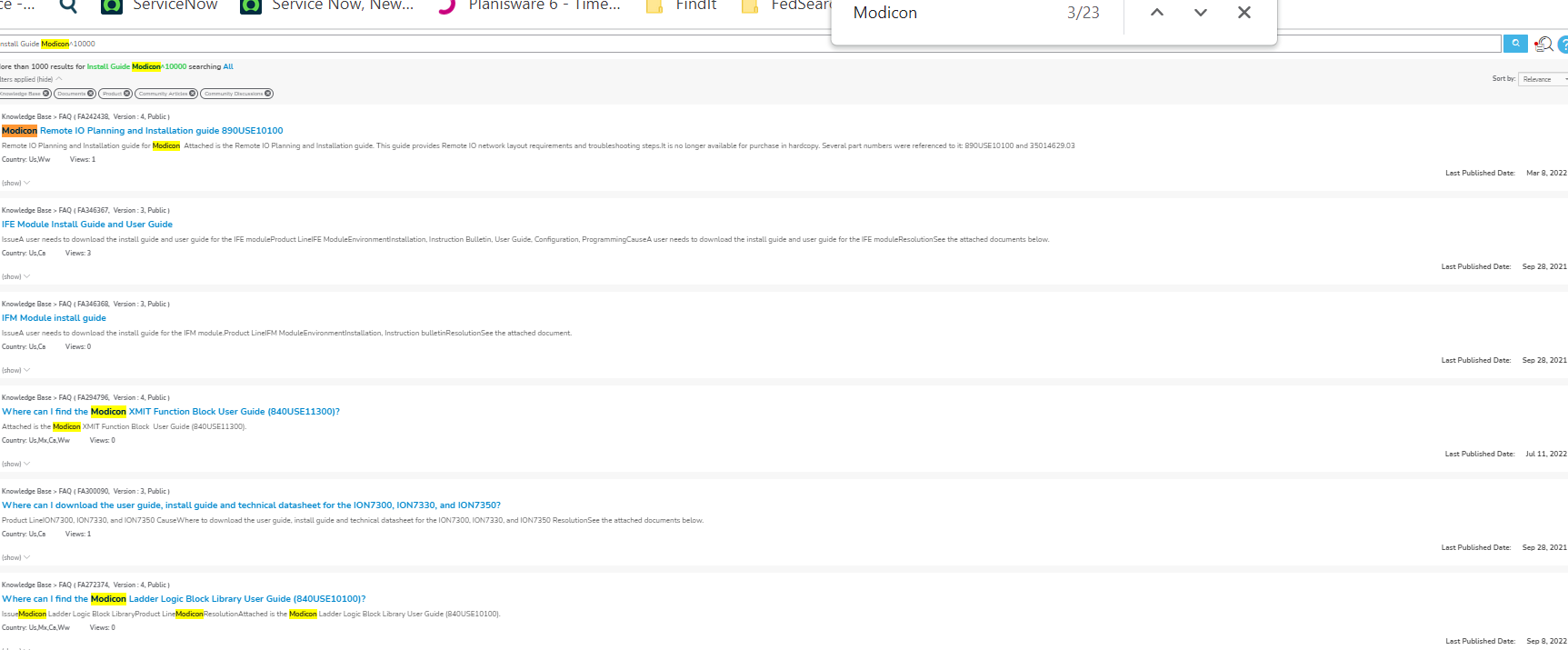Open Modicon Remote IO Planning and Installation guide
The width and height of the screenshot is (1568, 650).
tap(143, 131)
